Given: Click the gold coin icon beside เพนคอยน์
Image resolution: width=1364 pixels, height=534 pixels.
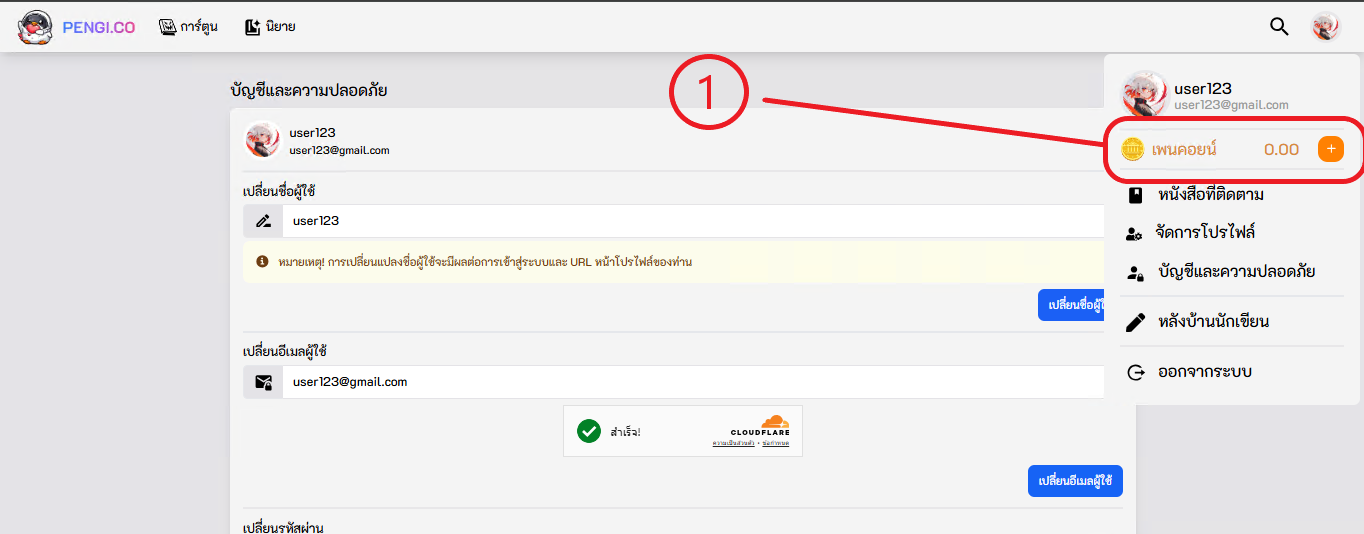Looking at the screenshot, I should [1133, 150].
